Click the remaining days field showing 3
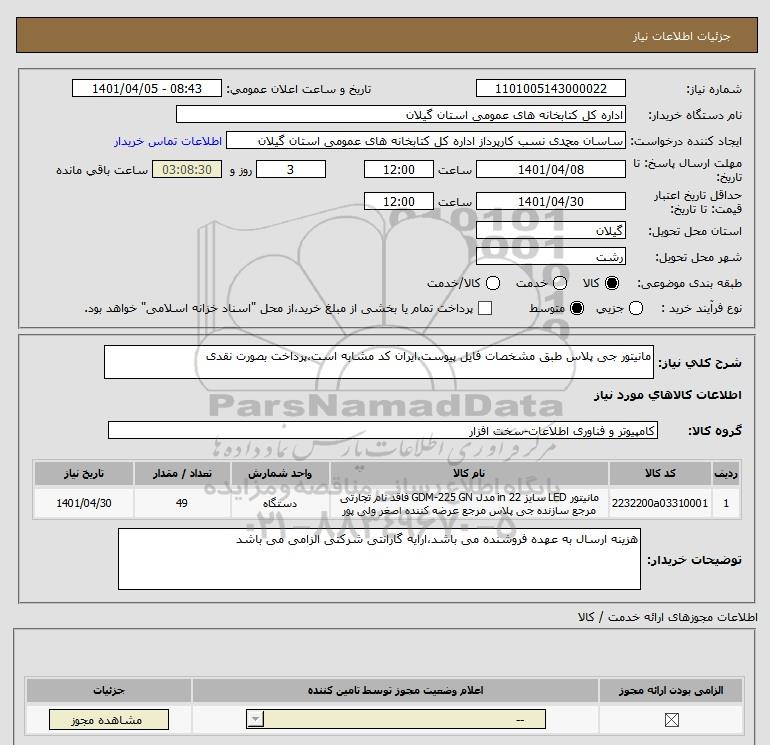Image resolution: width=770 pixels, height=745 pixels. click(291, 169)
